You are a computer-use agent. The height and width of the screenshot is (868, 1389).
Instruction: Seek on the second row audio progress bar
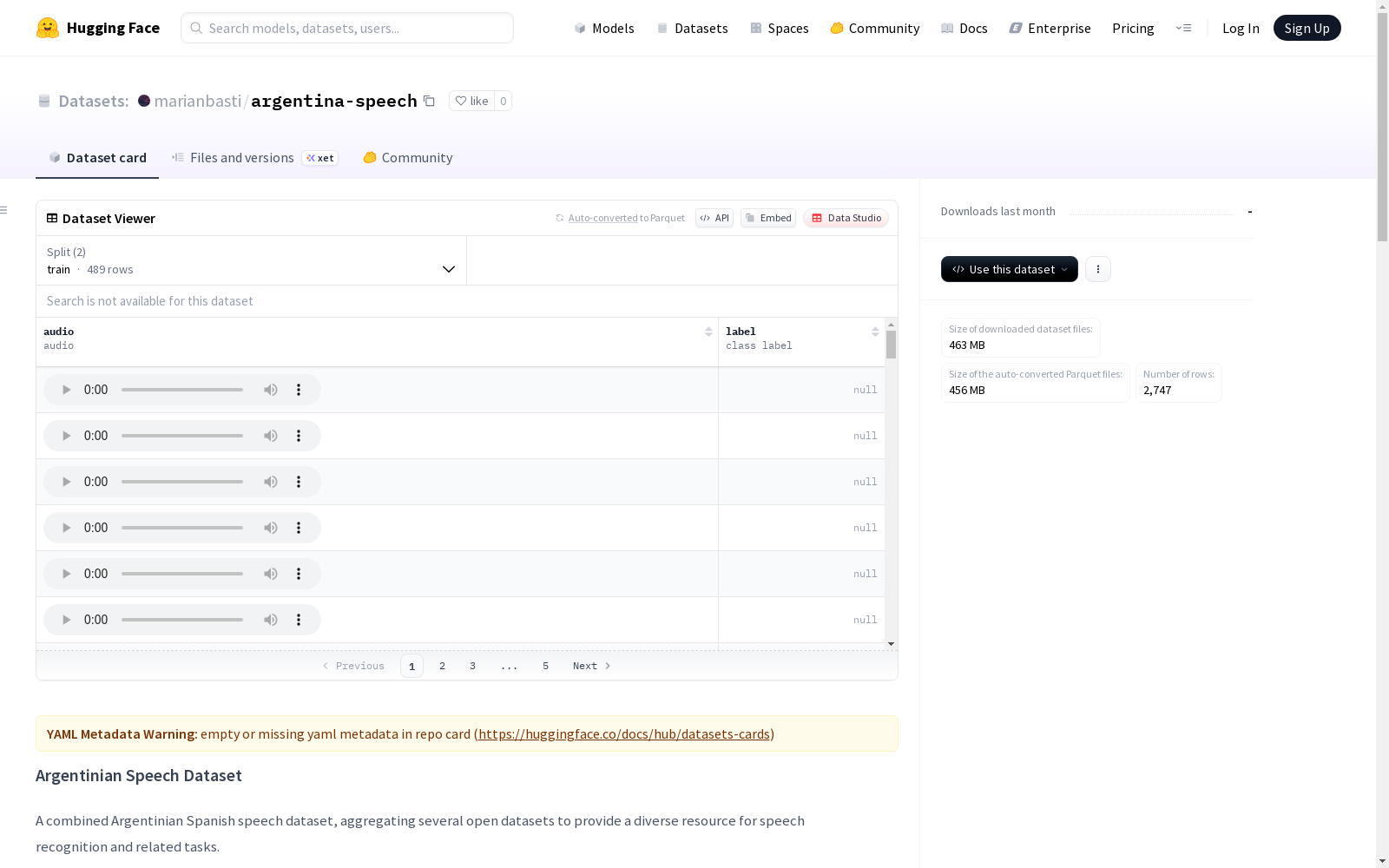[x=182, y=436]
